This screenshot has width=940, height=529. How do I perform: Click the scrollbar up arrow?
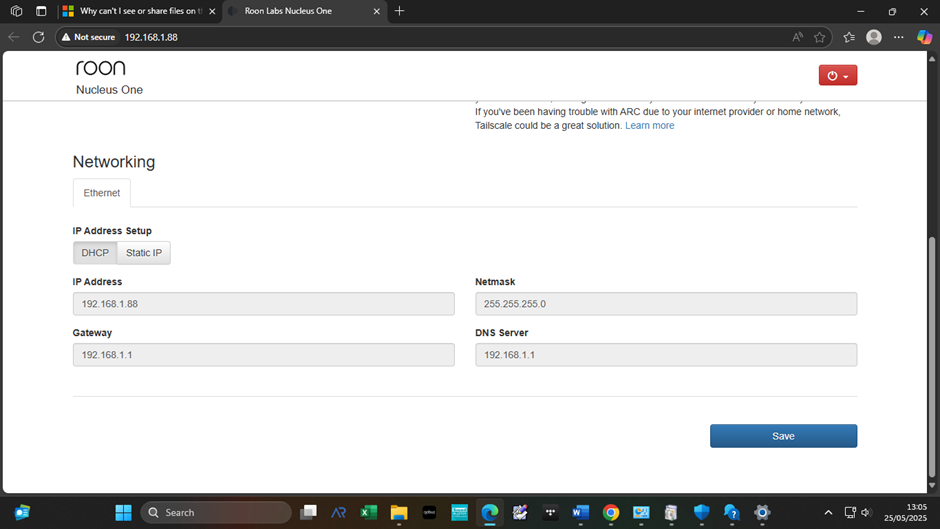932,59
